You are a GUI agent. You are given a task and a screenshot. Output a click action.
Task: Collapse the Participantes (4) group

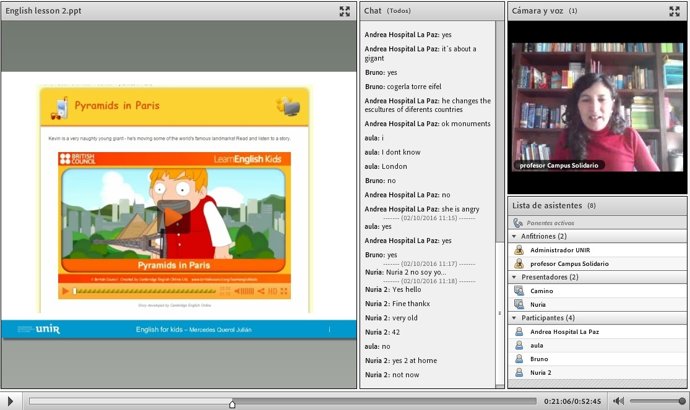[515, 318]
